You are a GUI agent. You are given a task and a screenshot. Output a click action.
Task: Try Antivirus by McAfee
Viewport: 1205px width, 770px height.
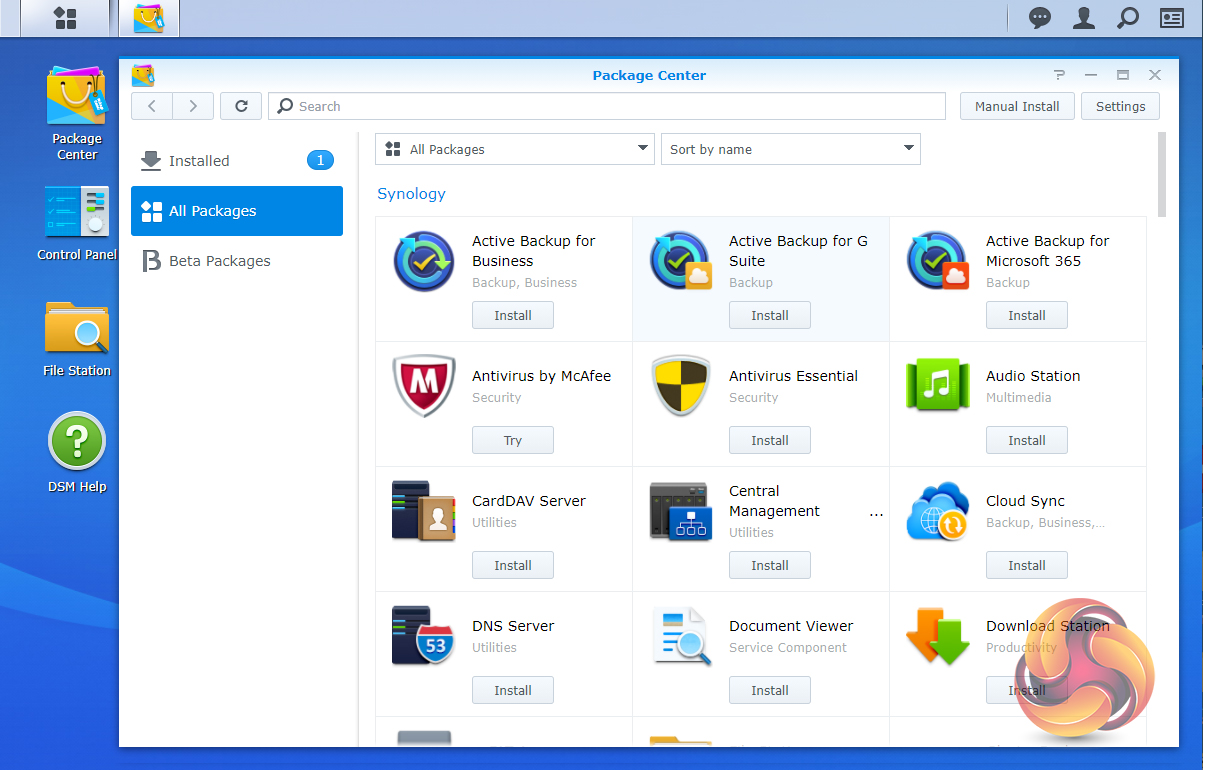click(513, 440)
